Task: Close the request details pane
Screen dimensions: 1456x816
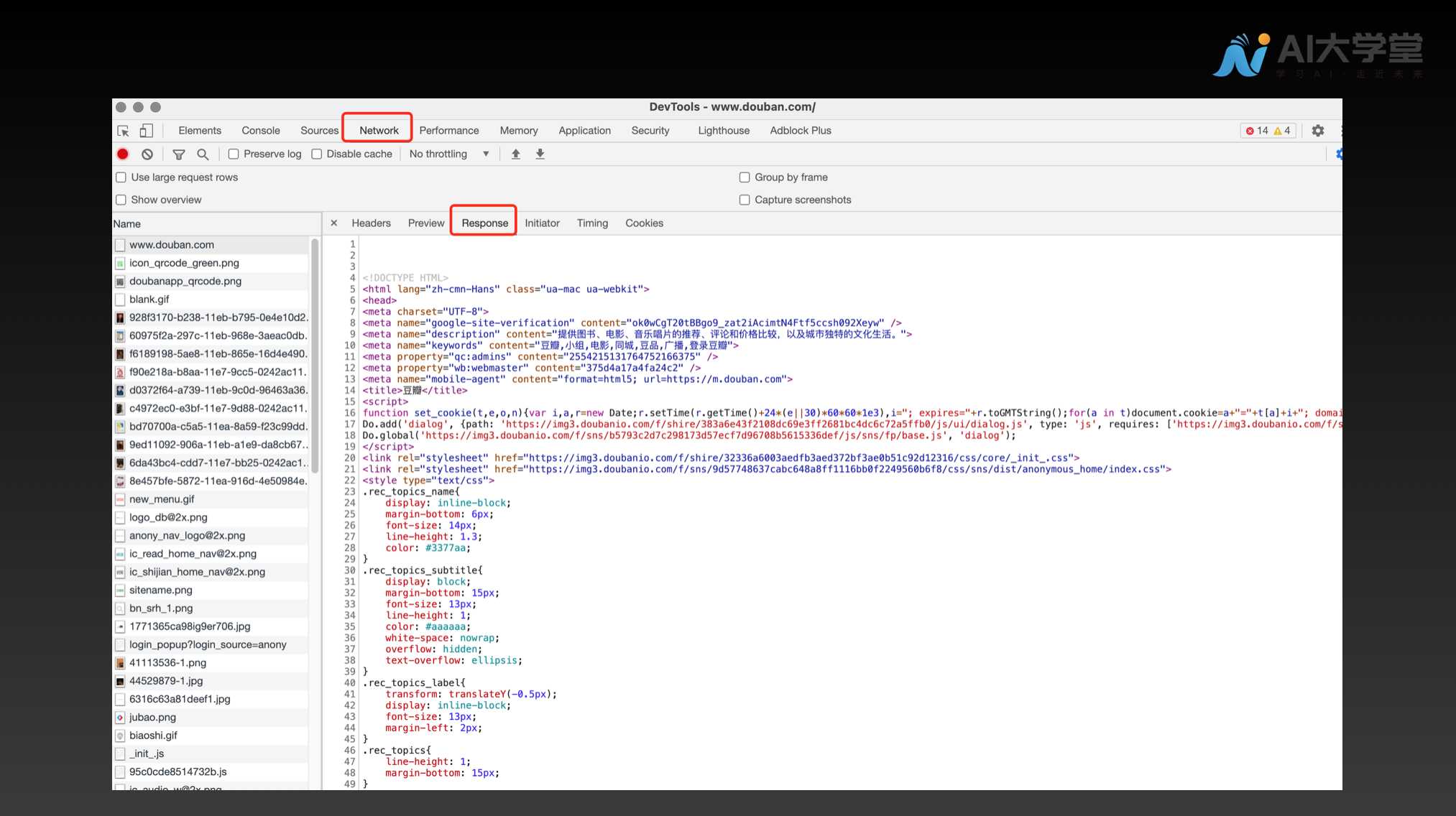Action: (x=334, y=223)
